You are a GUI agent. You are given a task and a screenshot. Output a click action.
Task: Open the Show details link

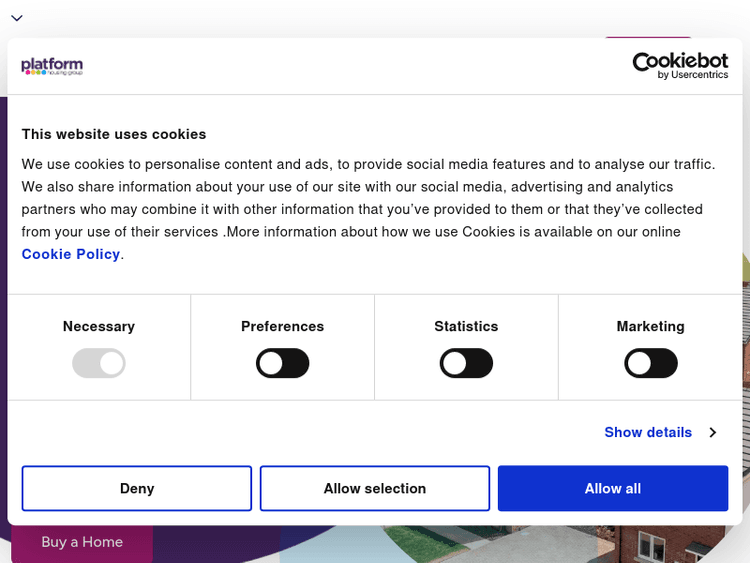pyautogui.click(x=648, y=433)
